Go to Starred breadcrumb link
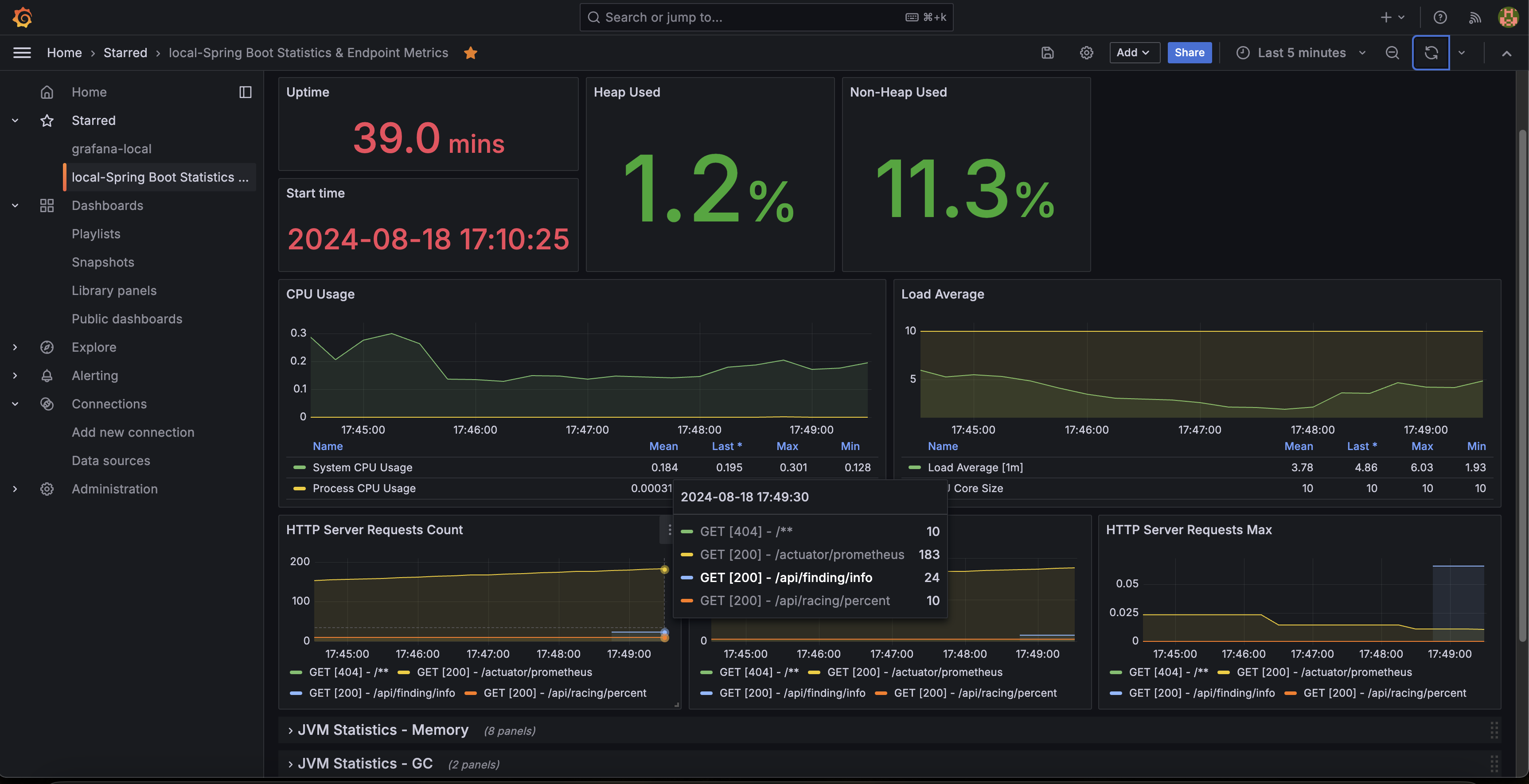The width and height of the screenshot is (1529, 784). click(125, 53)
